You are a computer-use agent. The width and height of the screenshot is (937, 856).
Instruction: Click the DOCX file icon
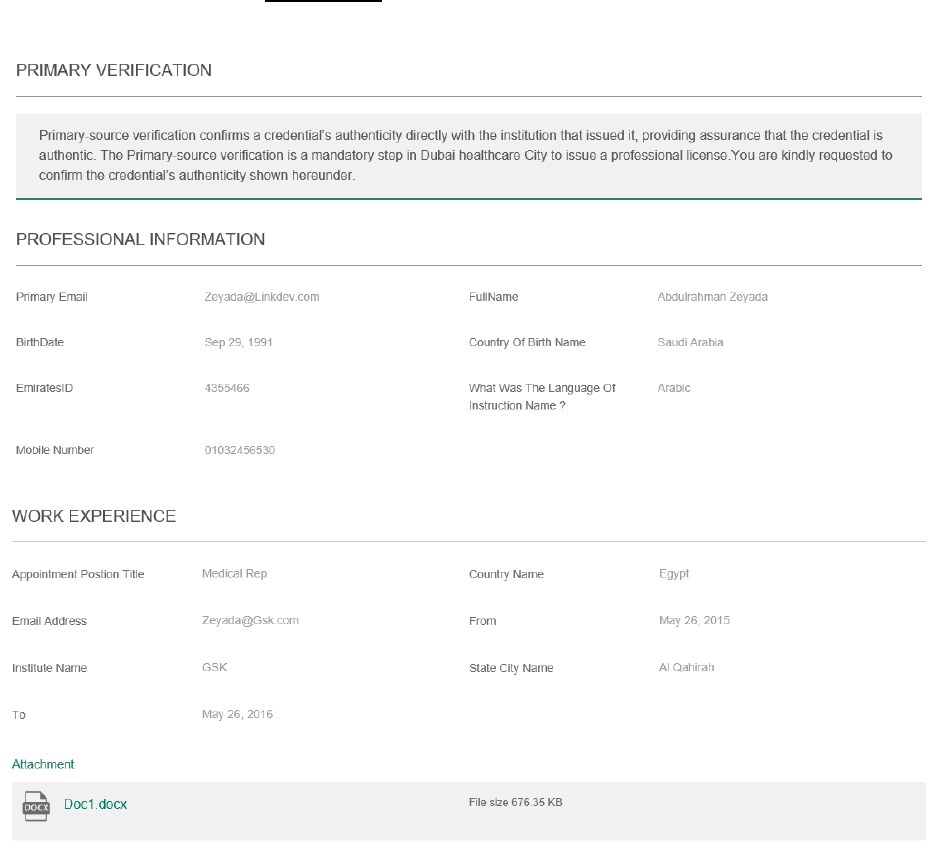pyautogui.click(x=36, y=805)
